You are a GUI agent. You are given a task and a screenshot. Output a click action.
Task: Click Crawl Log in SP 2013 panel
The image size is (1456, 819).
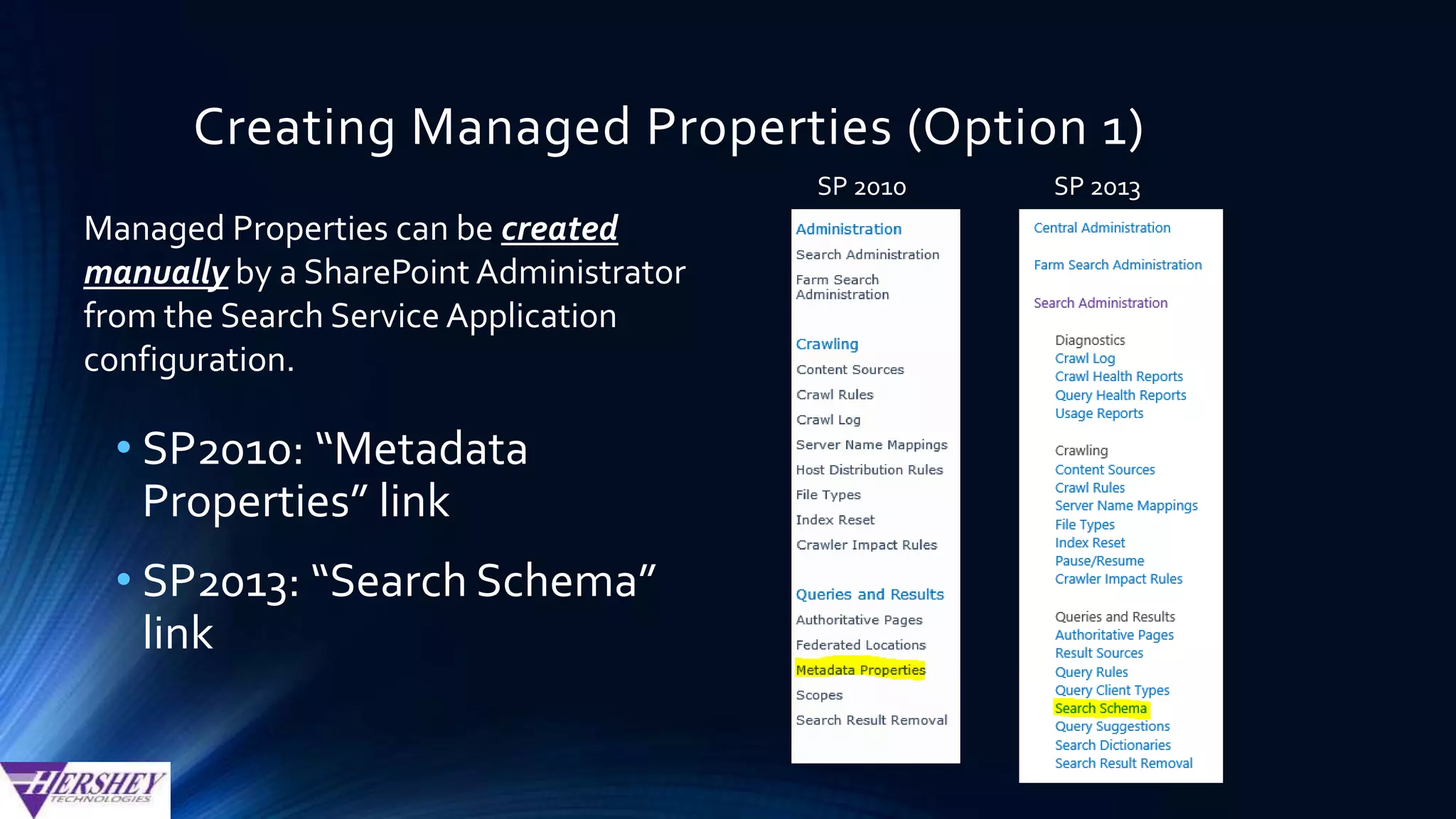[1085, 358]
